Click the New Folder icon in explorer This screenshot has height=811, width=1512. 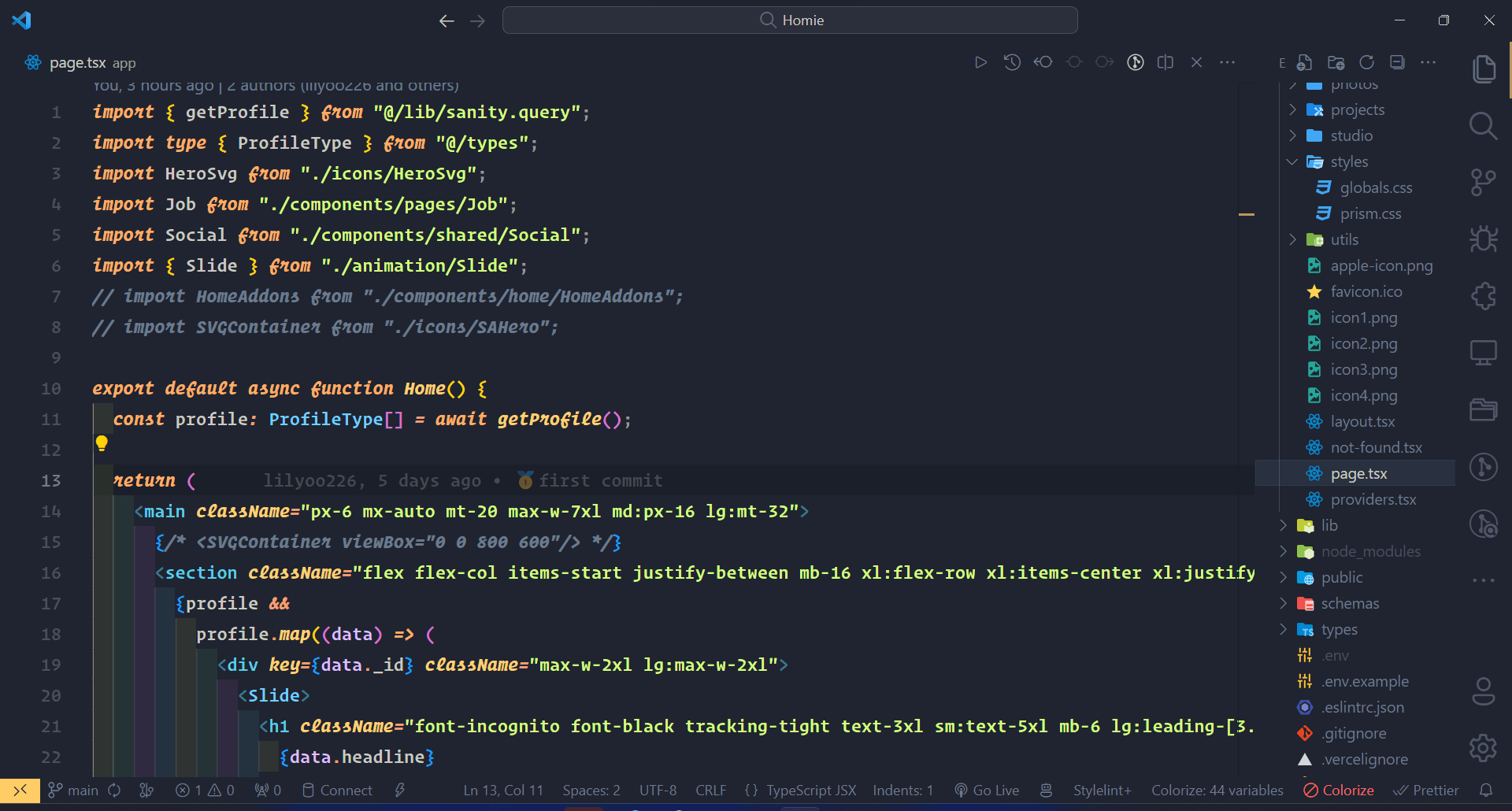[1336, 62]
